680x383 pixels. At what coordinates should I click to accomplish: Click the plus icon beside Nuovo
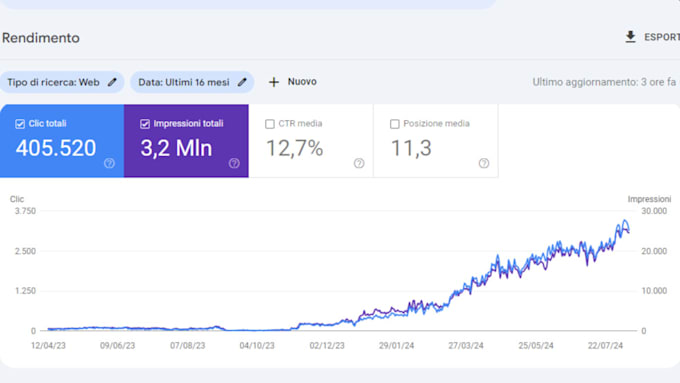(x=274, y=82)
